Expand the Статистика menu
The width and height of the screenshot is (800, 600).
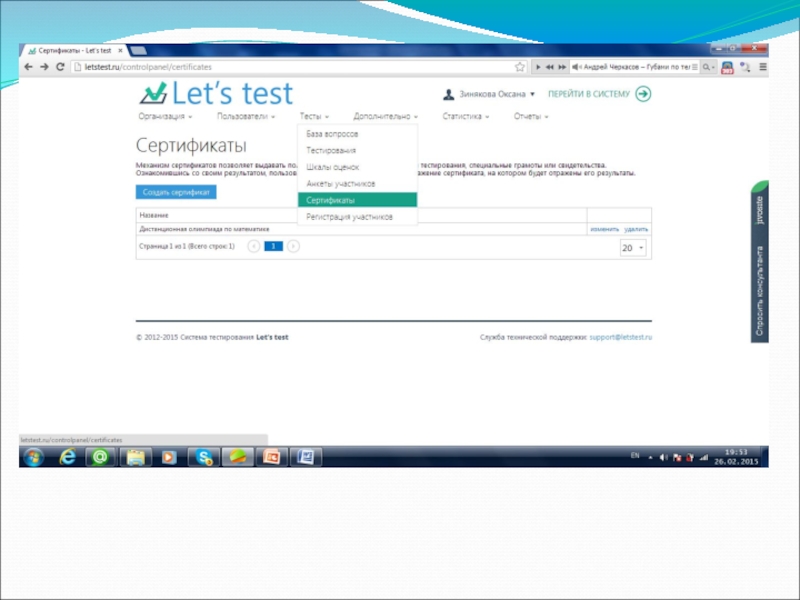pos(465,116)
